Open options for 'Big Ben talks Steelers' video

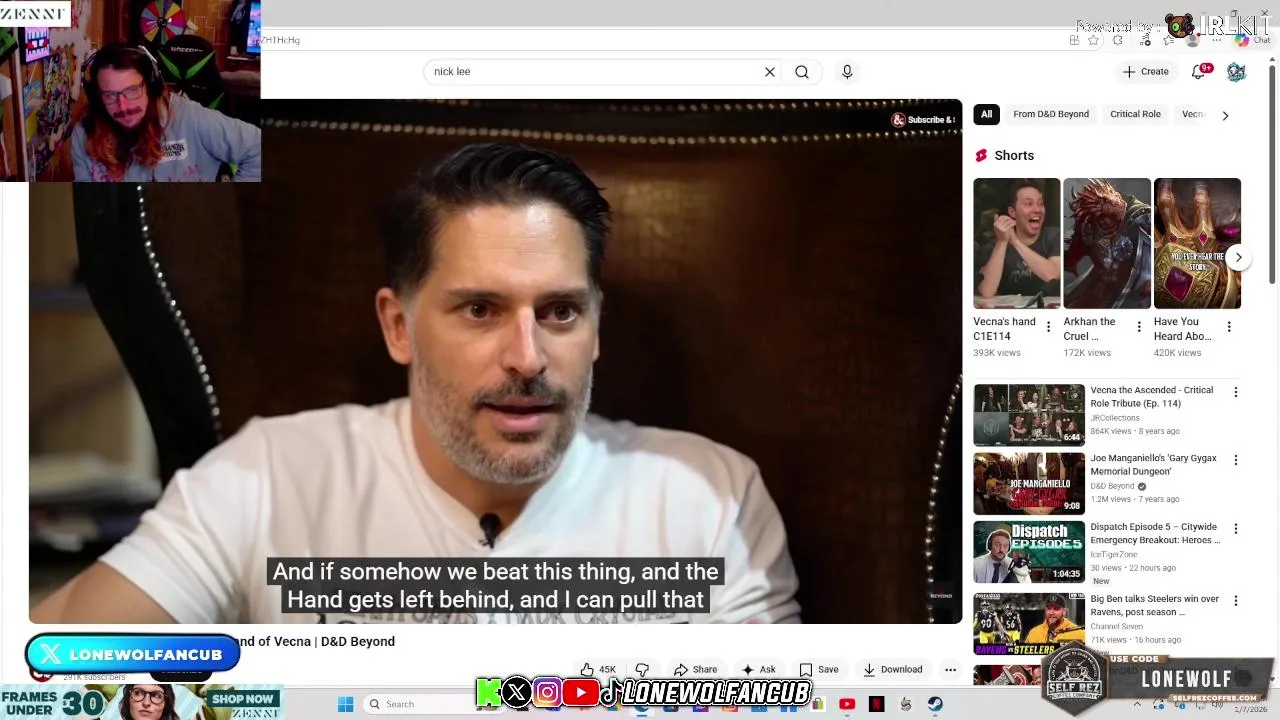pos(1235,600)
